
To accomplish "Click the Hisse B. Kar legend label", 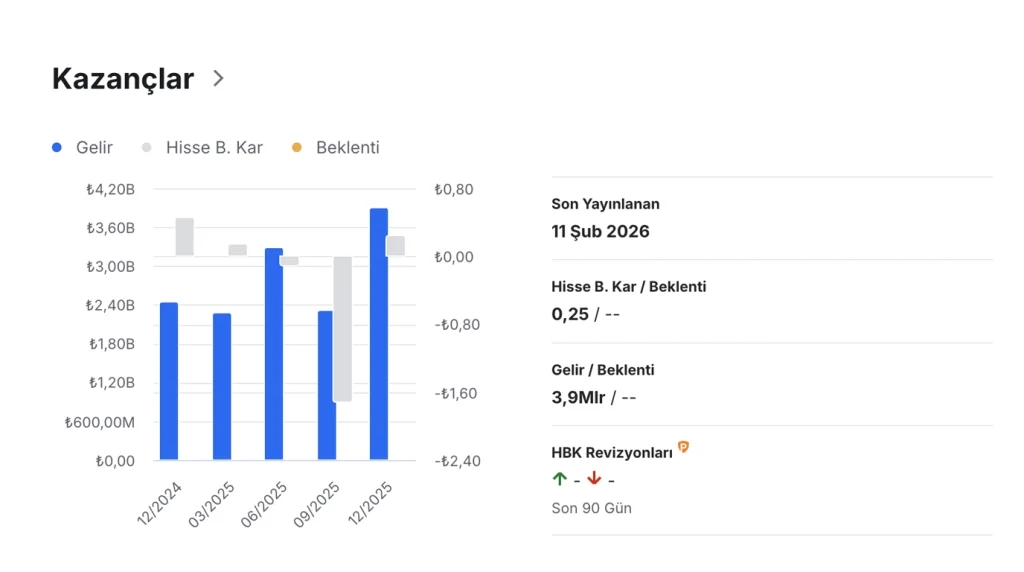I will tap(214, 148).
